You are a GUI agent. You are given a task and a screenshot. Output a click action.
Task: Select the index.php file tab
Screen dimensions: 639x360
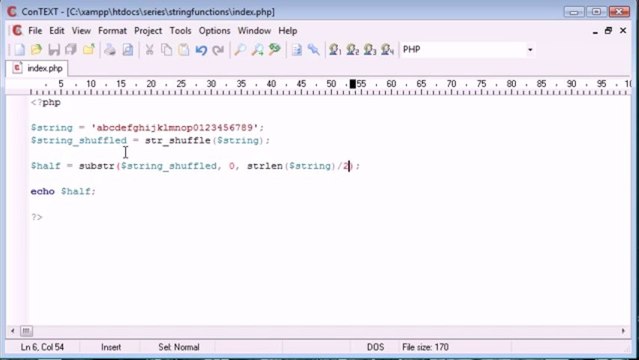click(x=37, y=68)
